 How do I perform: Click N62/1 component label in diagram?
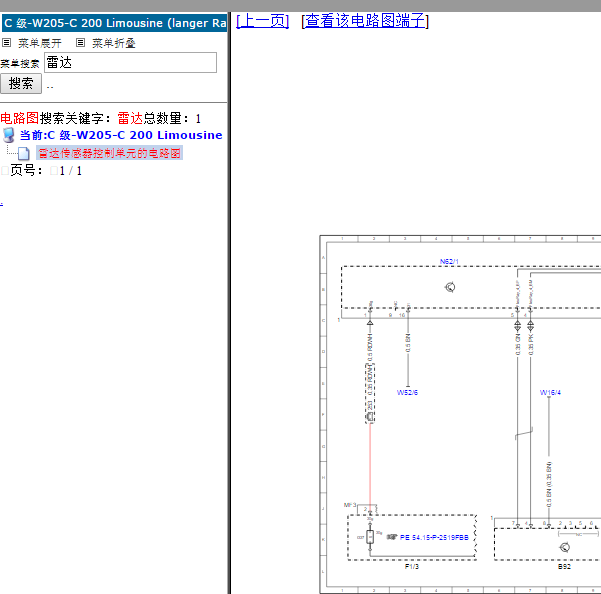449,262
